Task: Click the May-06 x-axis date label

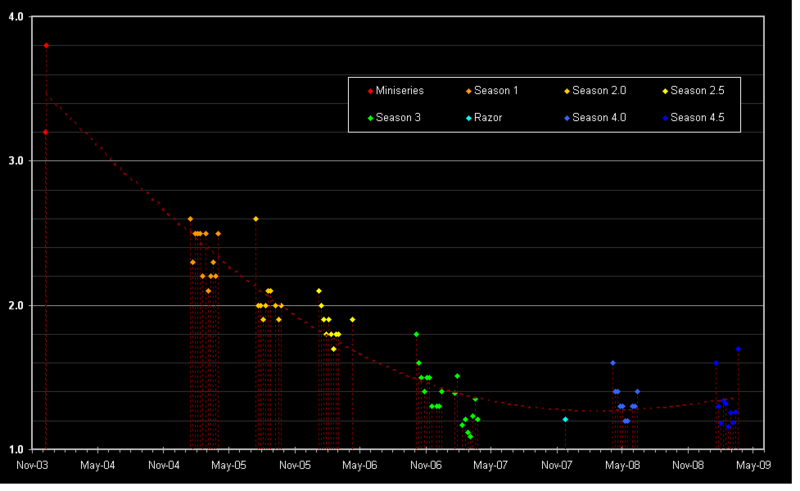Action: [360, 465]
